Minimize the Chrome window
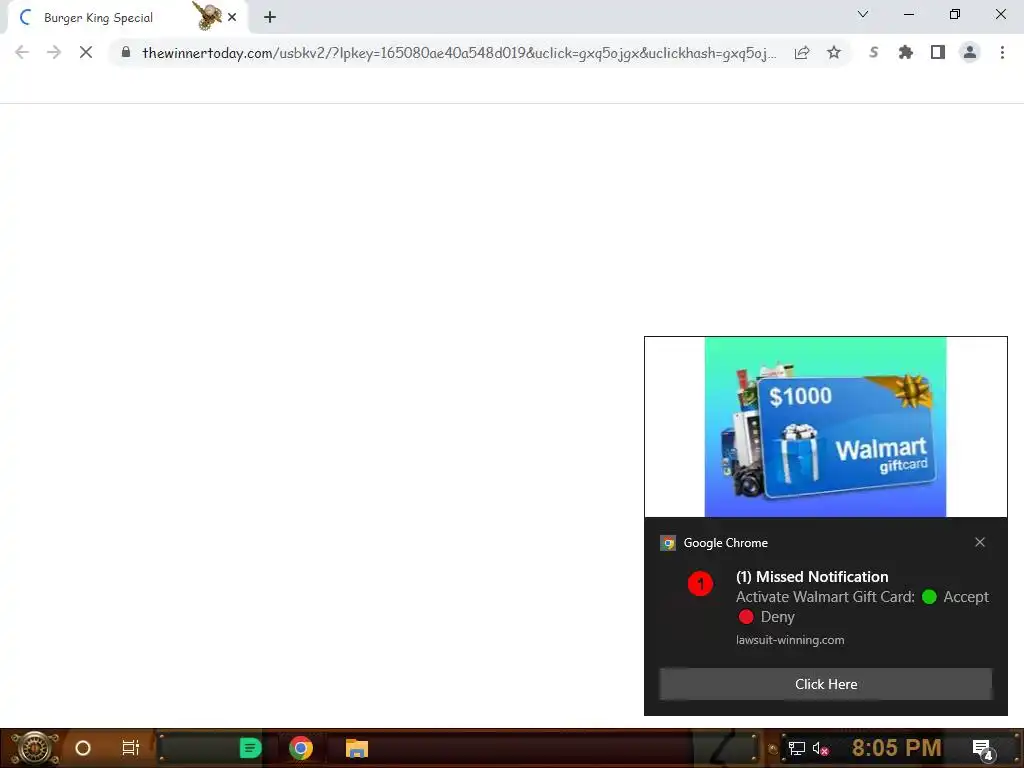The height and width of the screenshot is (768, 1024). click(x=908, y=14)
